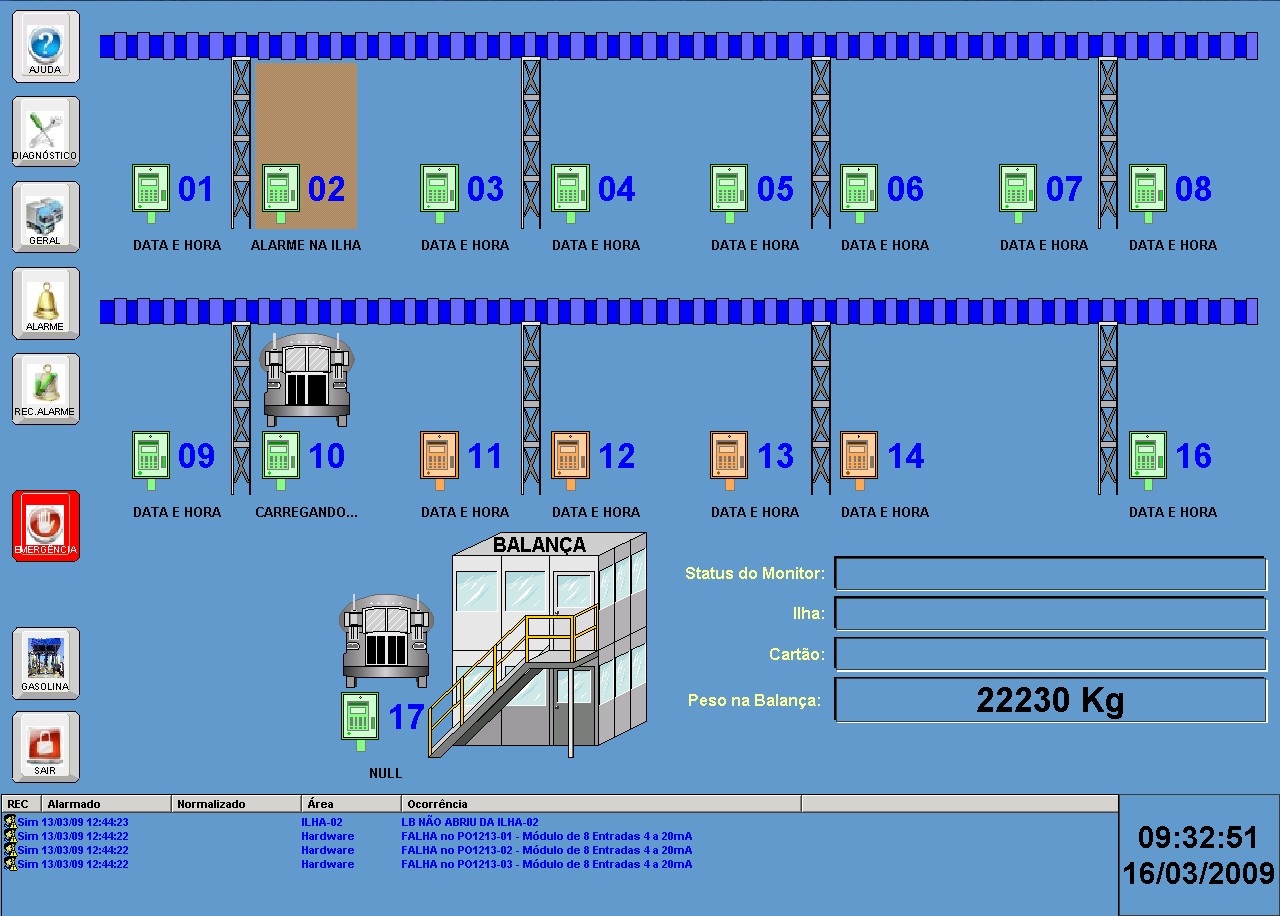Go to the GERAL overview
Screen dimensions: 1280x916
45,216
